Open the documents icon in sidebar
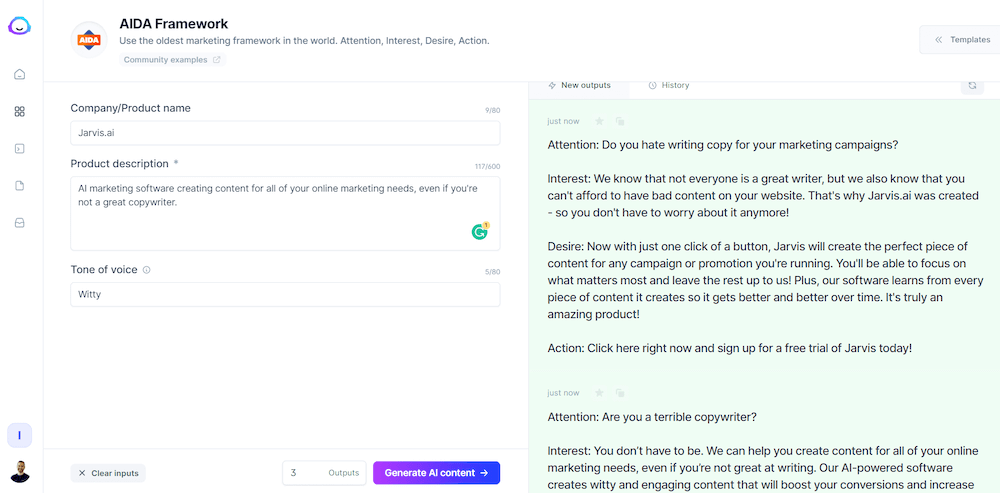The image size is (1000, 493). tap(19, 186)
